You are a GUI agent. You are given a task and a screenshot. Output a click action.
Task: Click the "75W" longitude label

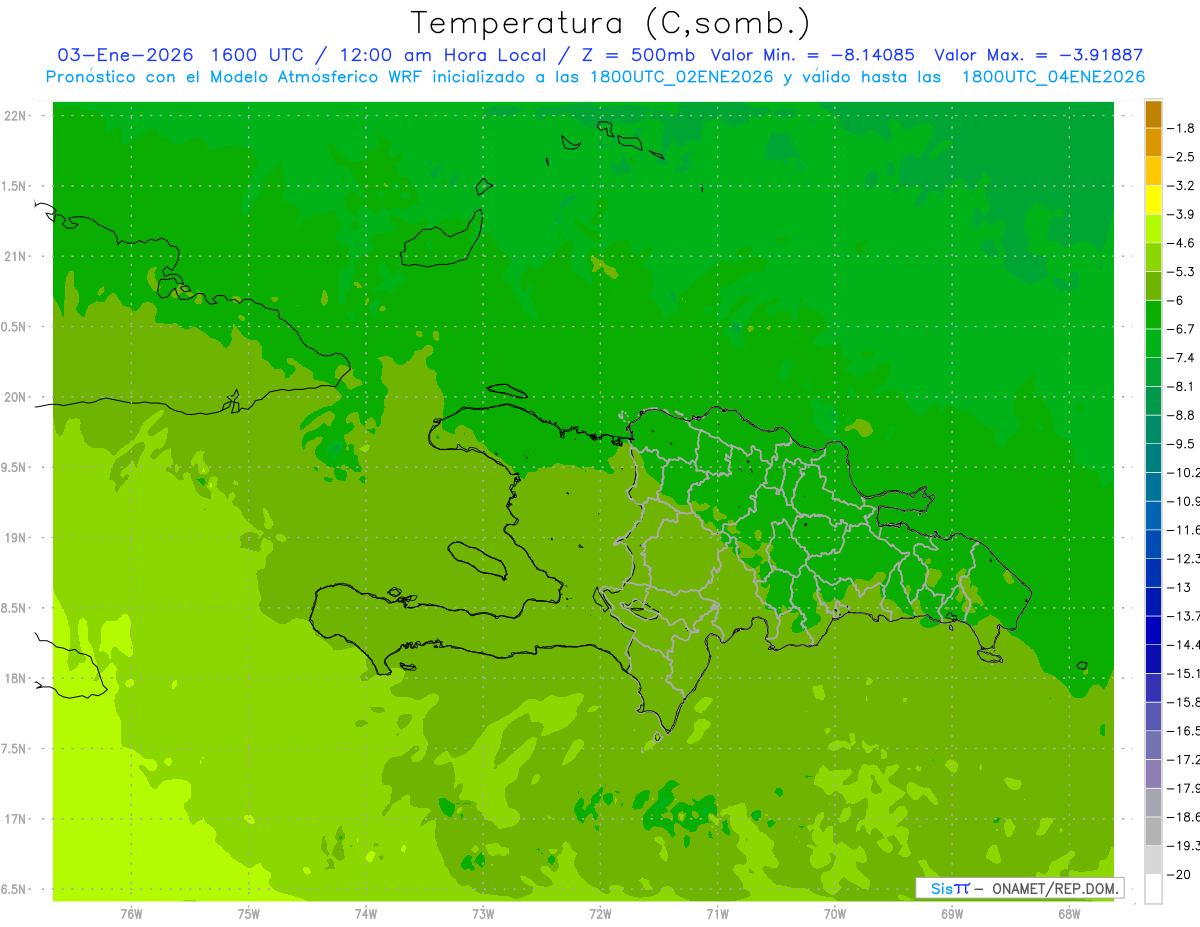(248, 914)
